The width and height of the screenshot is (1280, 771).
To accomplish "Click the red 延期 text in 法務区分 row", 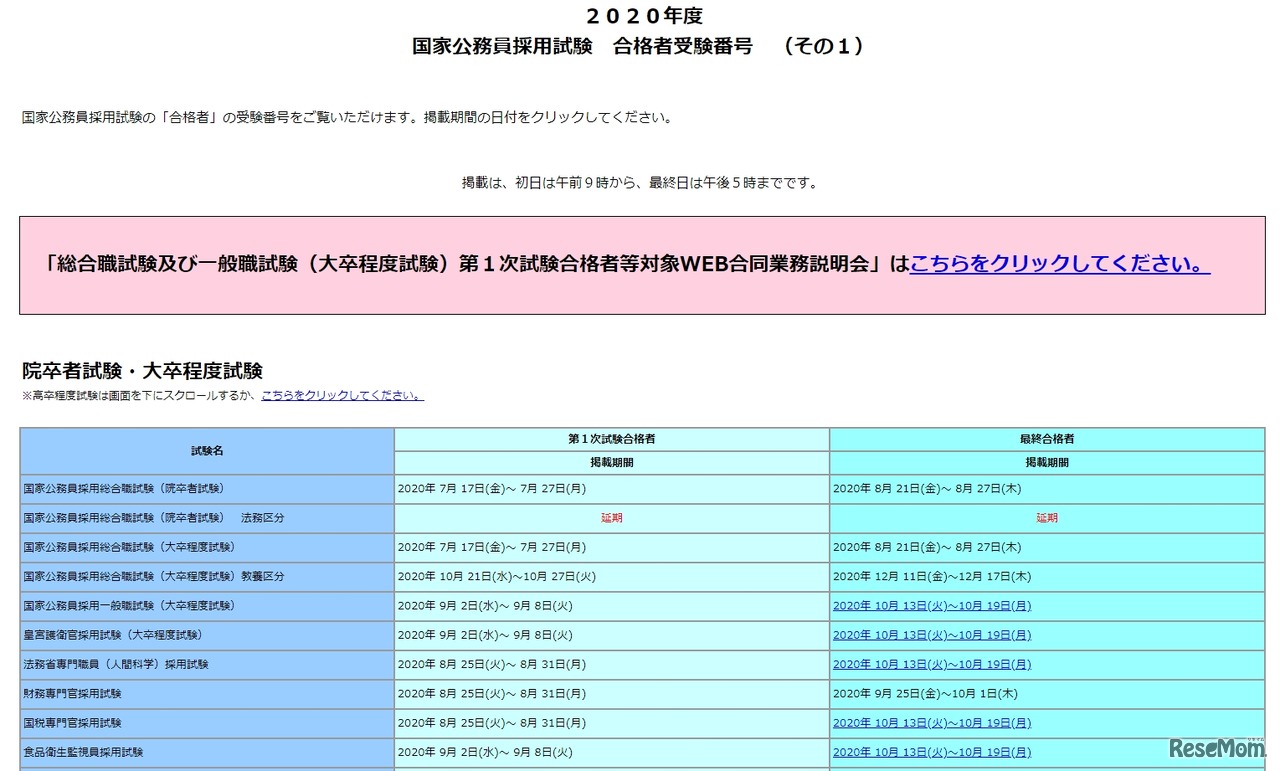I will coord(611,518).
